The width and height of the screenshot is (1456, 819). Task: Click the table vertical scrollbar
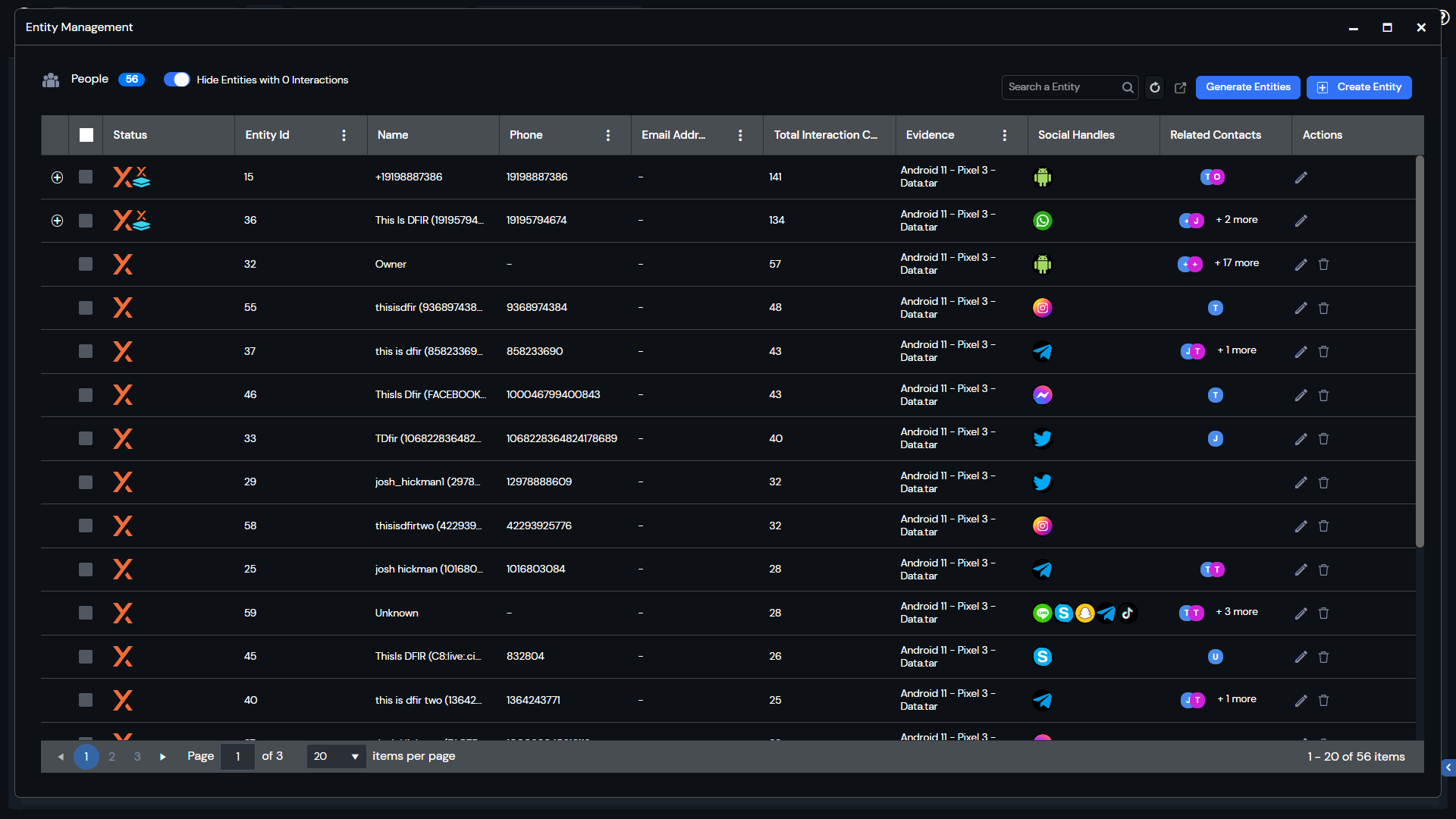tap(1420, 350)
